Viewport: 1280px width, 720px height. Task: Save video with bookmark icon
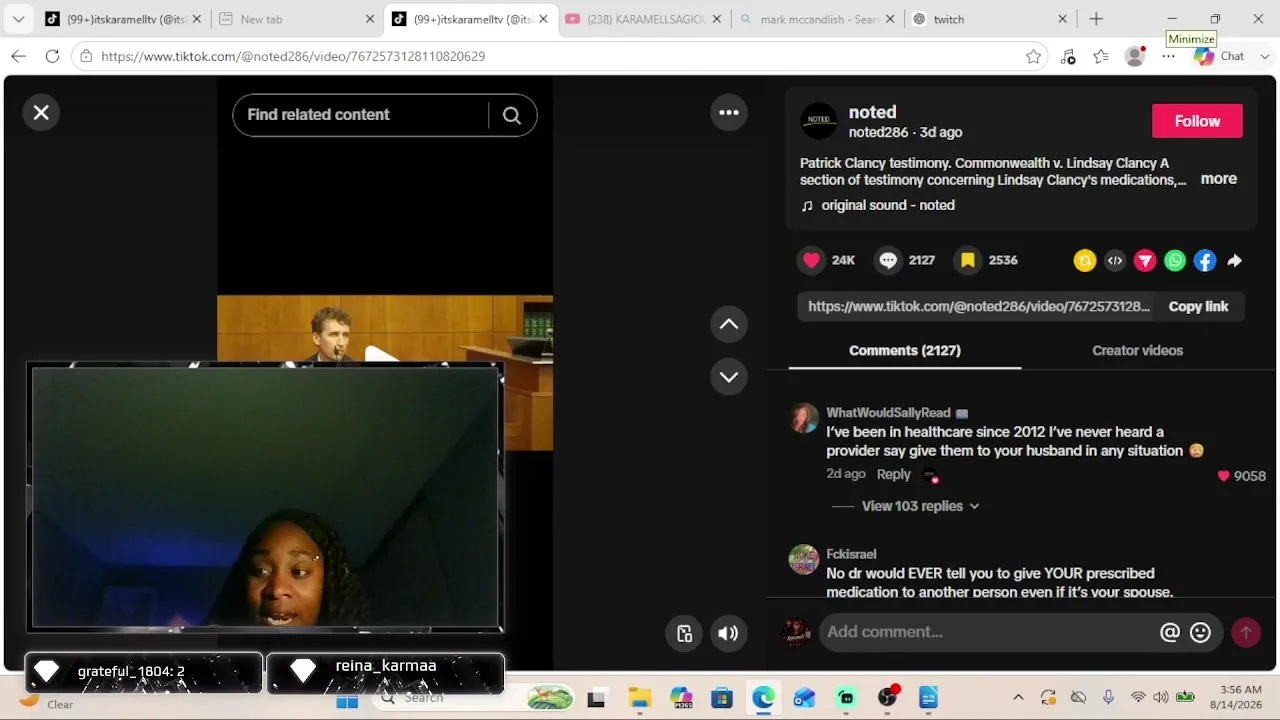[968, 260]
